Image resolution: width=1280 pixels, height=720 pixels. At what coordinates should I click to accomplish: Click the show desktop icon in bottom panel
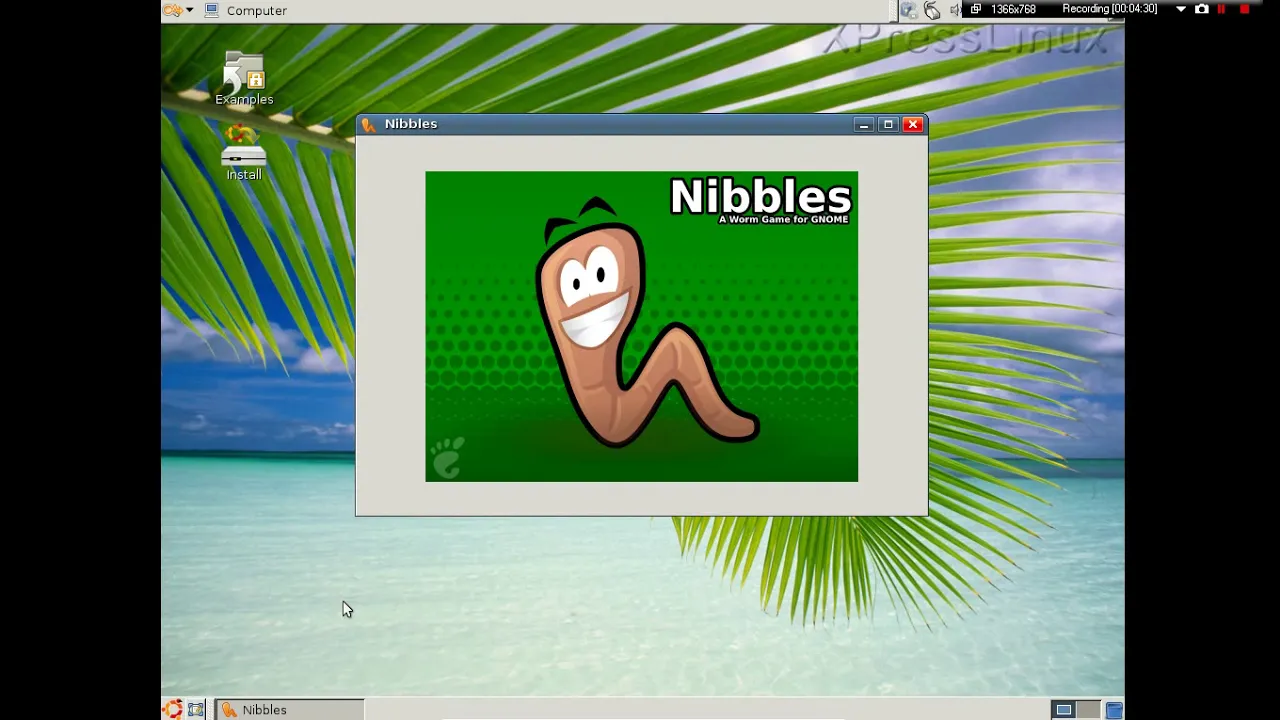[x=196, y=709]
